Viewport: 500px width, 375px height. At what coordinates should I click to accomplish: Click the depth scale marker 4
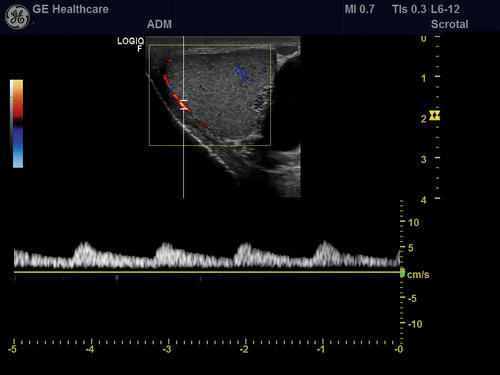click(423, 200)
